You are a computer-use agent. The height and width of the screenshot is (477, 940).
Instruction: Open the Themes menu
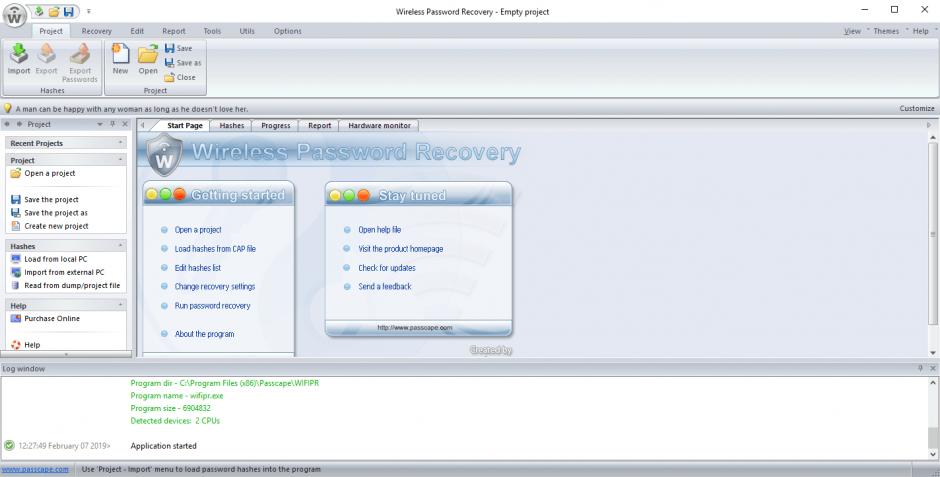tap(886, 31)
